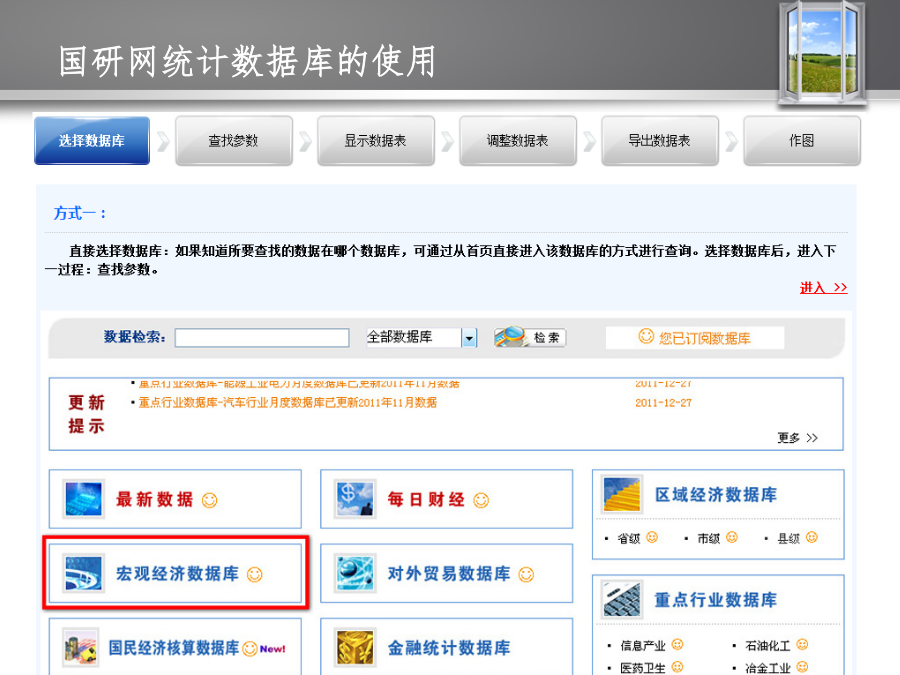The width and height of the screenshot is (900, 675).
Task: Click the smiley icon next to 县级
Action: pyautogui.click(x=812, y=537)
